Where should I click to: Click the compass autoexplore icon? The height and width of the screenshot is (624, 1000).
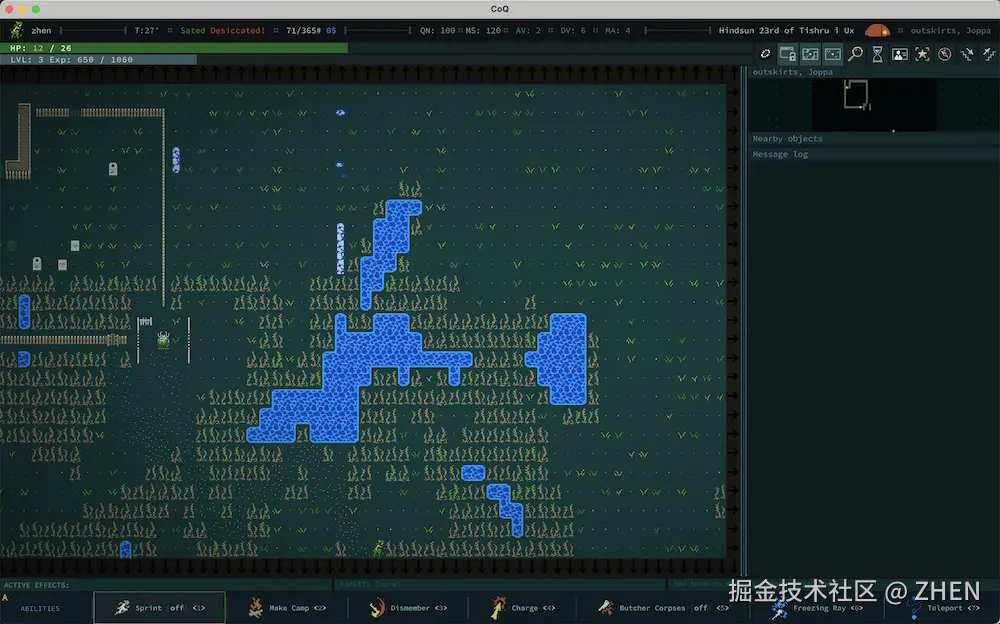pyautogui.click(x=945, y=54)
